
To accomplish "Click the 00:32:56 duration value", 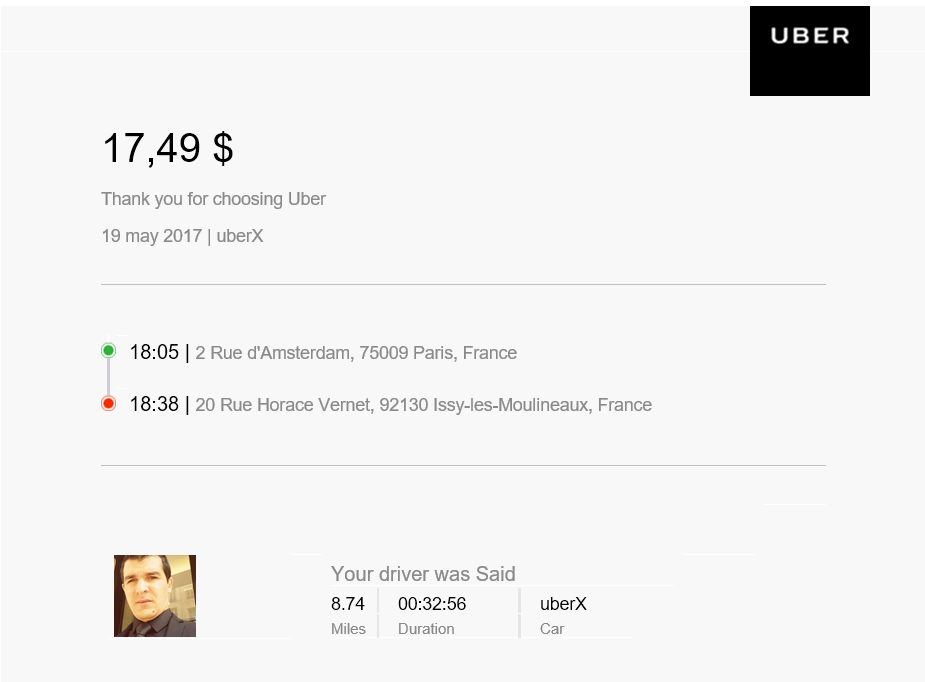I will [x=432, y=604].
